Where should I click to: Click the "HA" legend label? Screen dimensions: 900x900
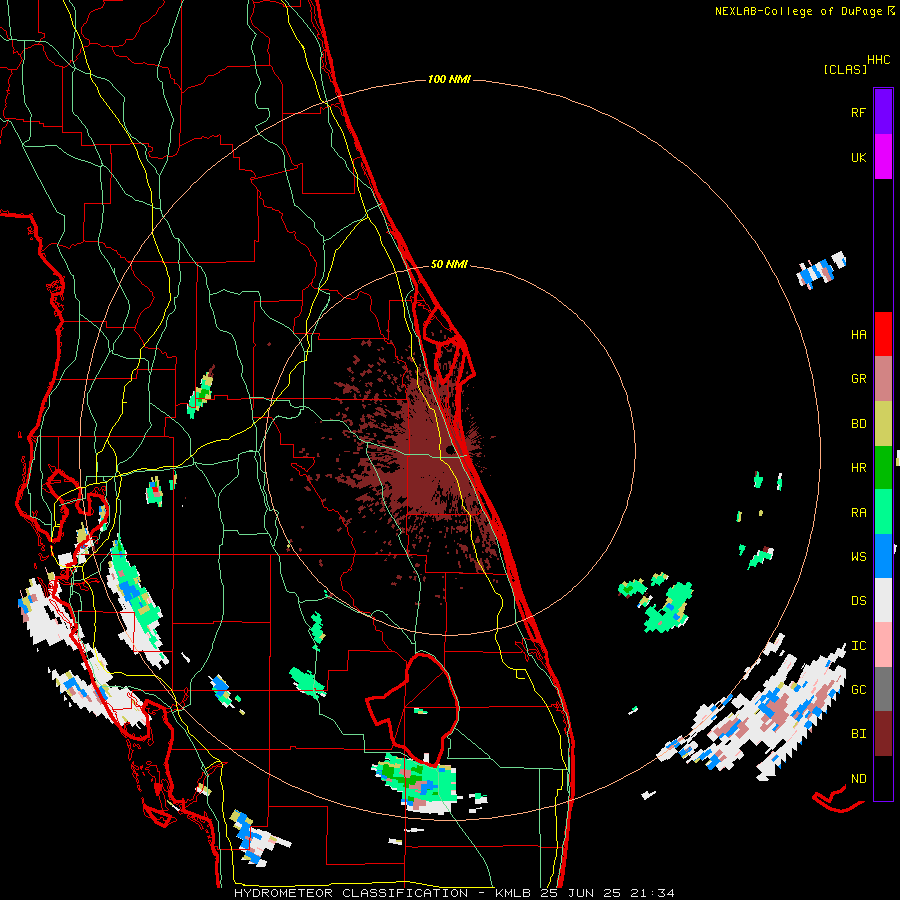(x=858, y=335)
